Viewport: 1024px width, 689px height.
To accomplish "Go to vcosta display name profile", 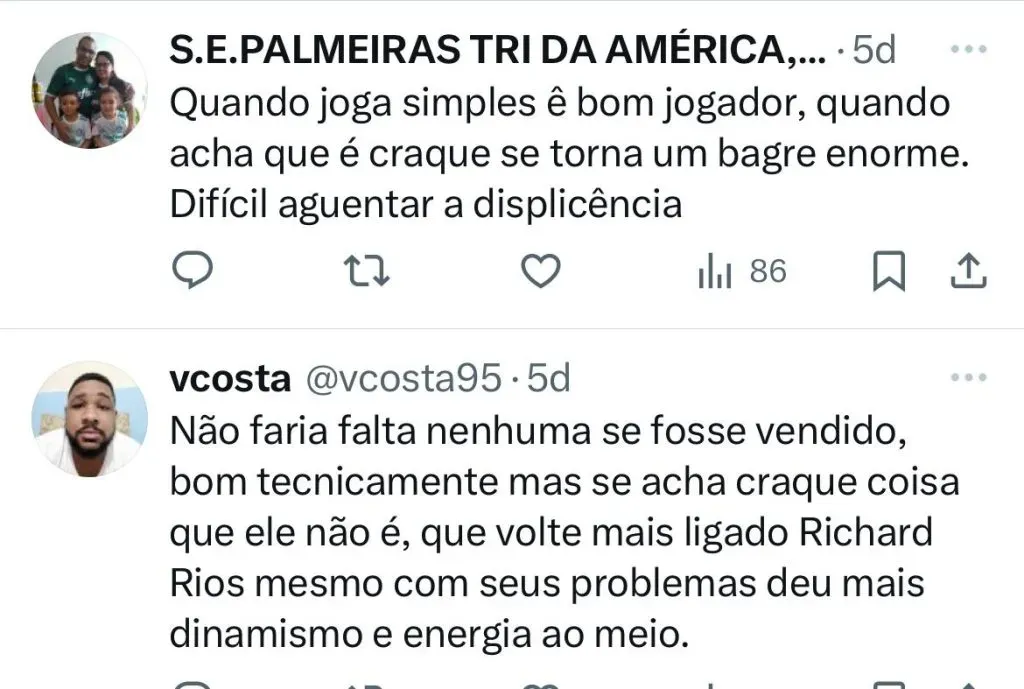I will click(x=230, y=379).
